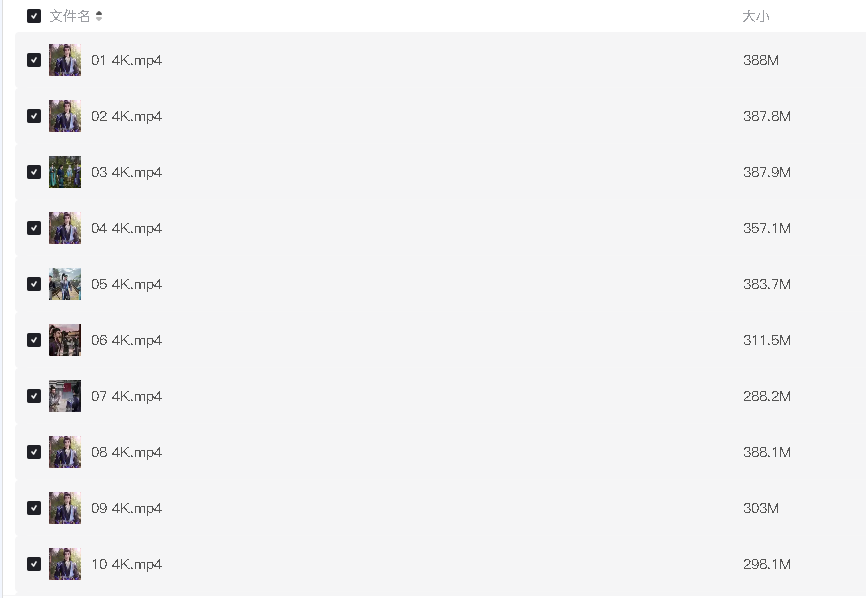
Task: Open the file named 08 4K.mp4
Action: [x=126, y=452]
